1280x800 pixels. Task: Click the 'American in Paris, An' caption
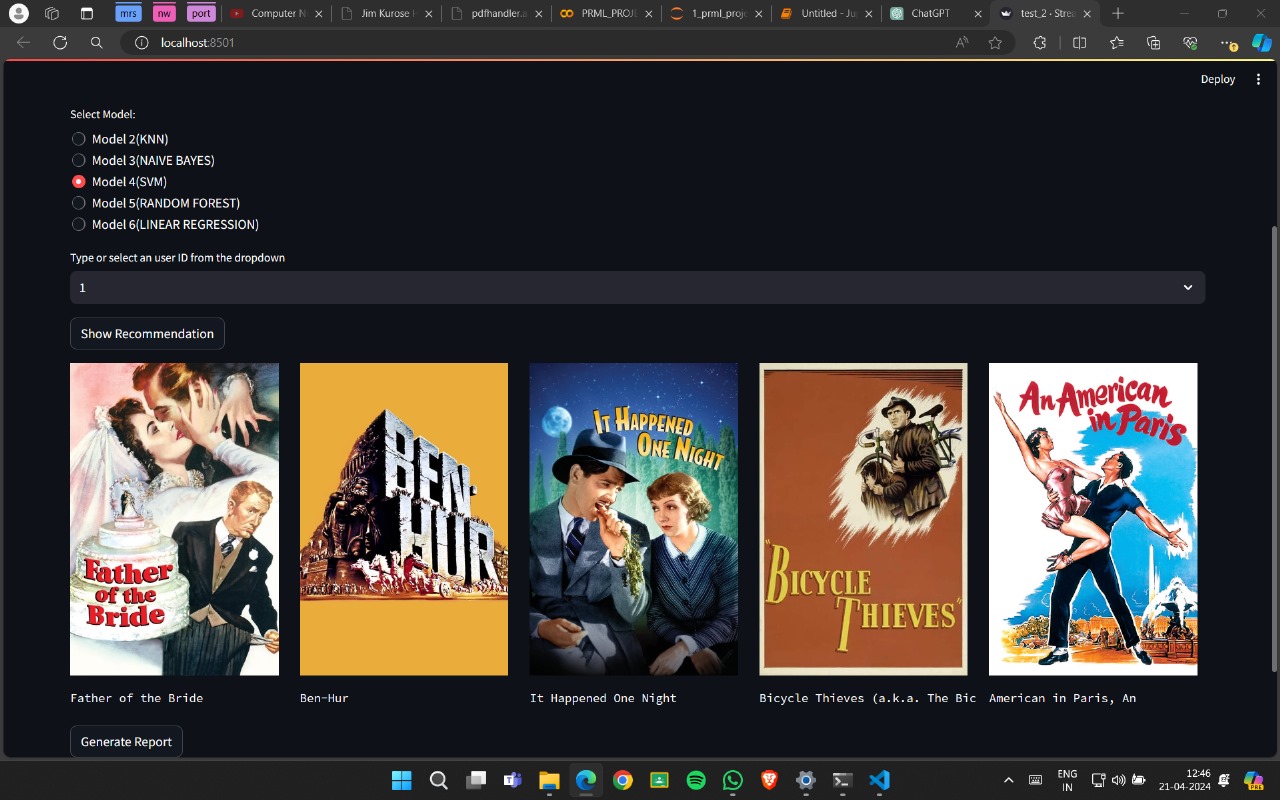pos(1062,698)
